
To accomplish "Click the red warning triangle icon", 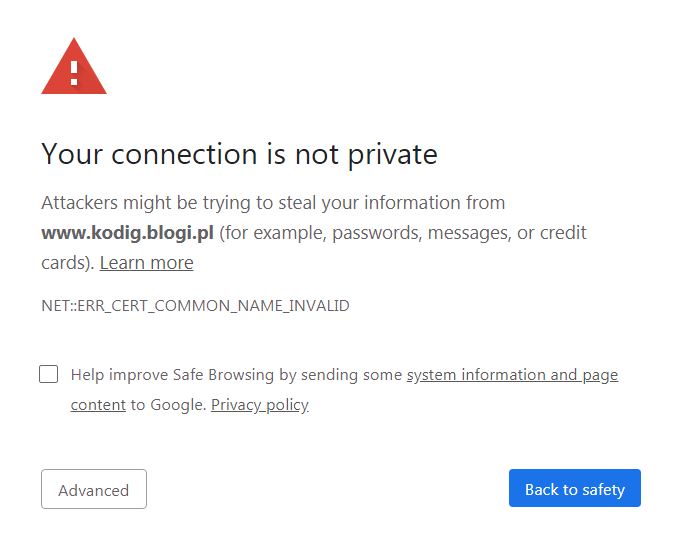I will [74, 66].
